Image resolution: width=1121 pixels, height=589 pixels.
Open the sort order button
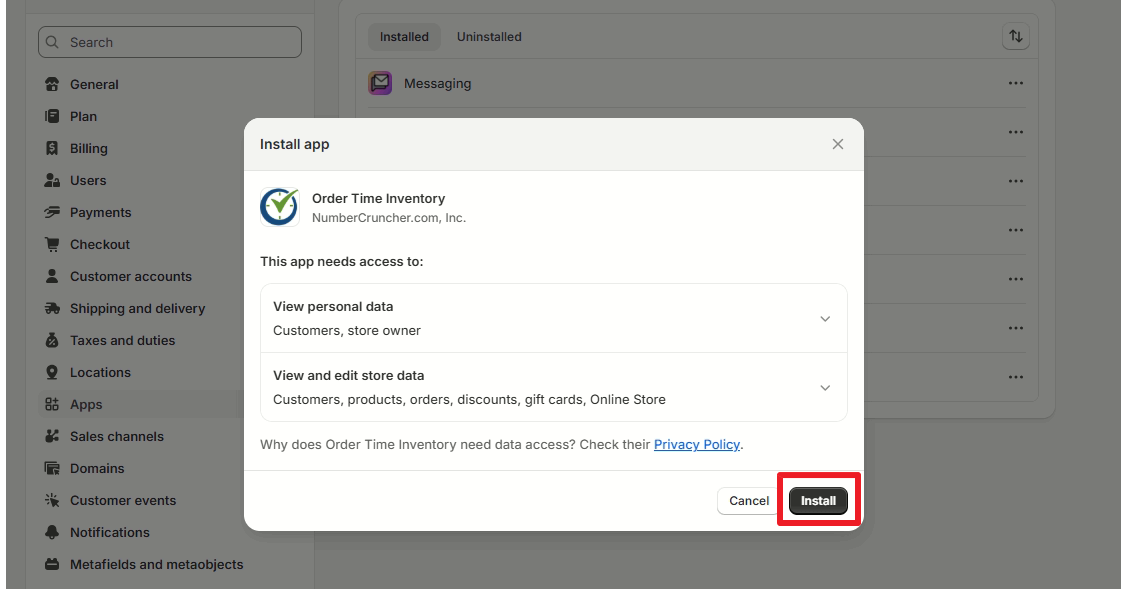pyautogui.click(x=1015, y=36)
